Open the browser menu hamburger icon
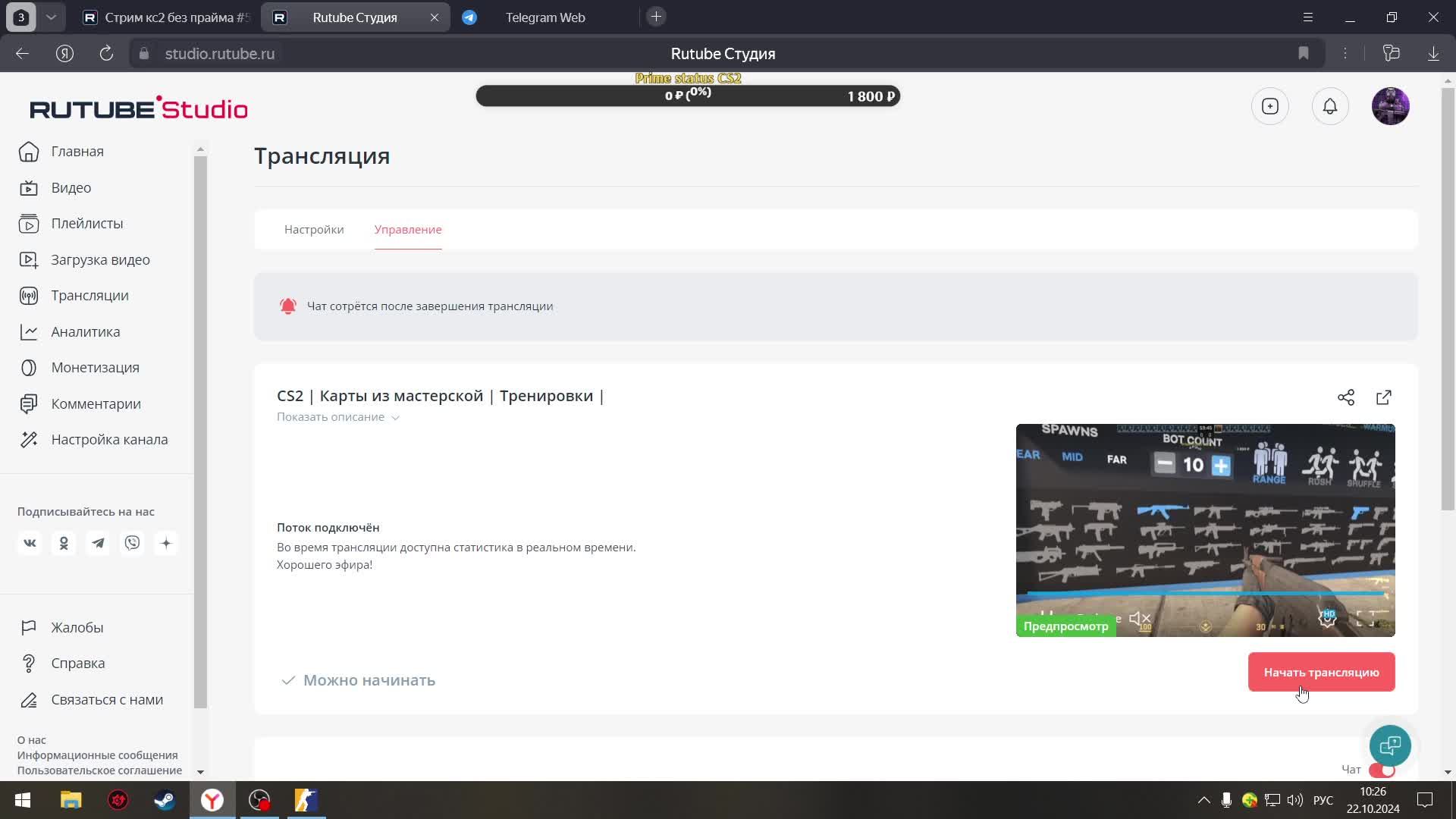1456x819 pixels. tap(1307, 17)
